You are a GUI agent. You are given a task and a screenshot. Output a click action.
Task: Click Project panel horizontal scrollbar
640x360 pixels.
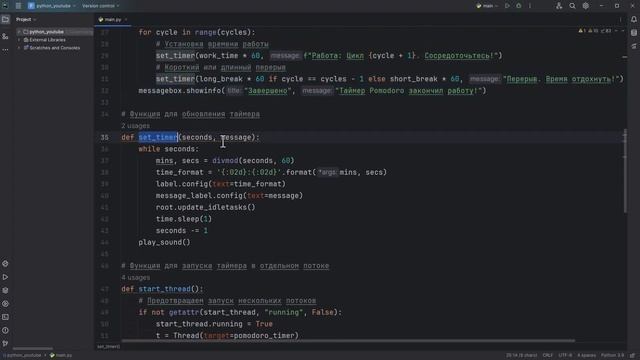pyautogui.click(x=33, y=349)
